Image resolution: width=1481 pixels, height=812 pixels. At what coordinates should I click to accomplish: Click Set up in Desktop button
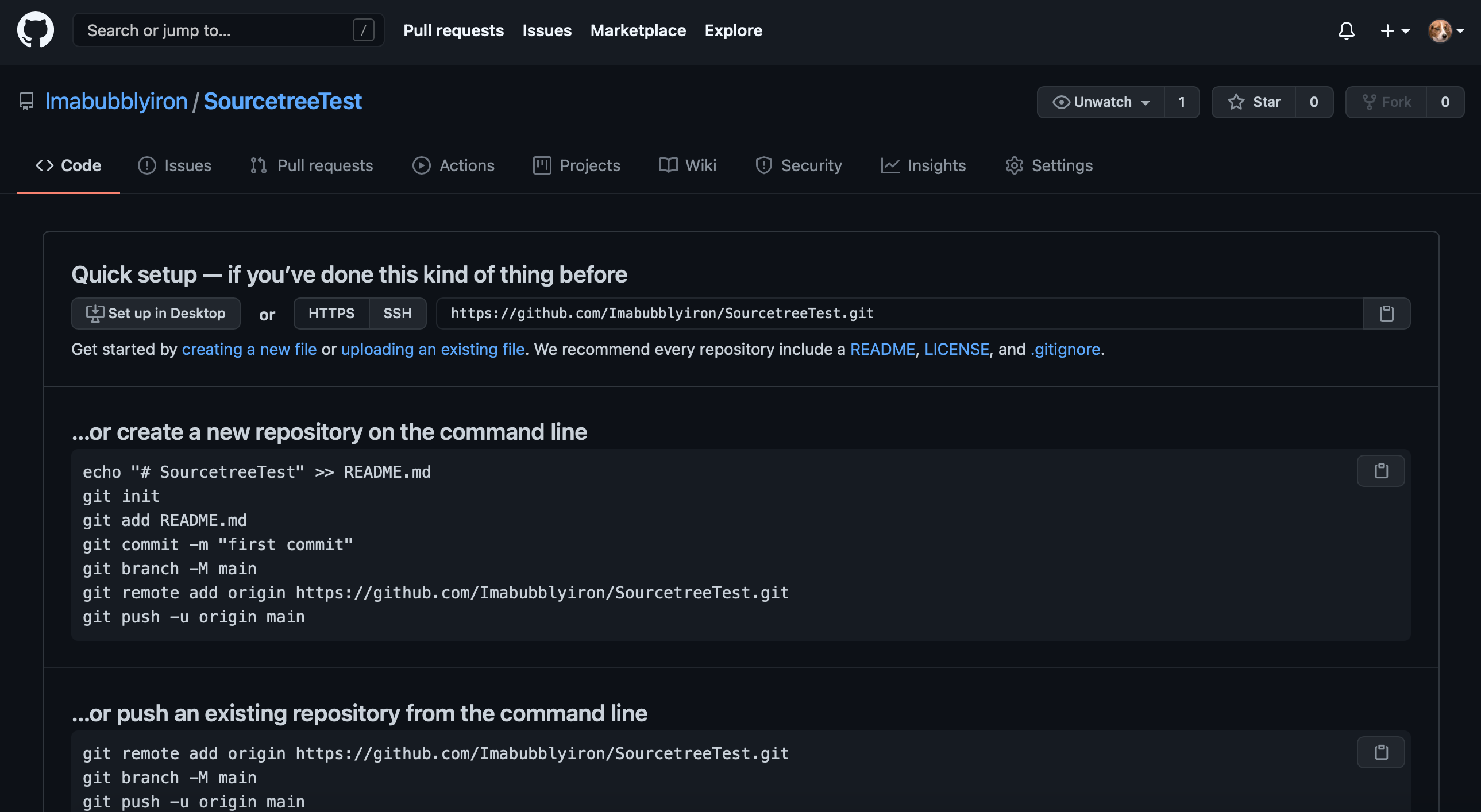tap(156, 313)
